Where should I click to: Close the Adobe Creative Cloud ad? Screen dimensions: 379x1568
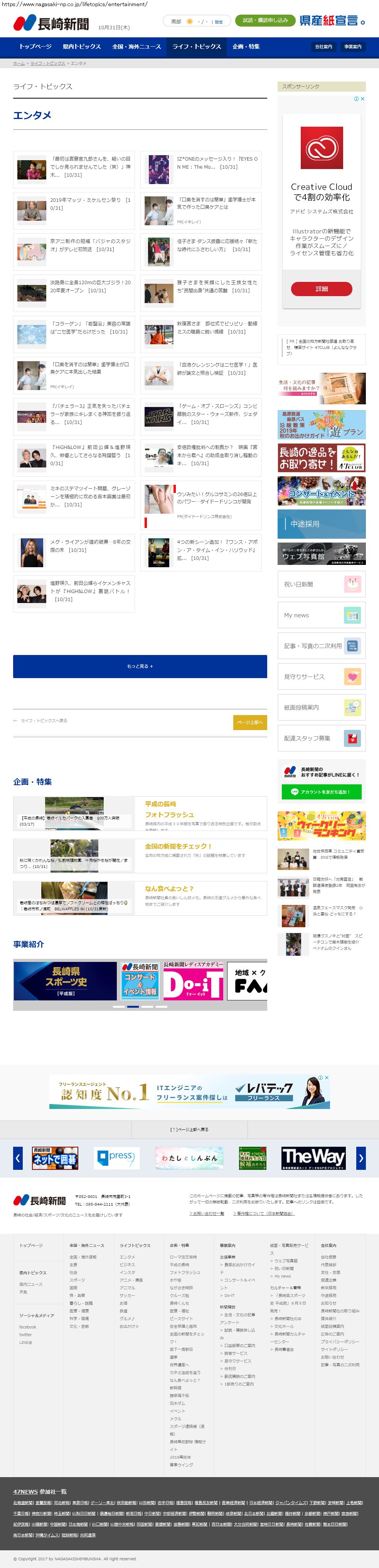362,99
